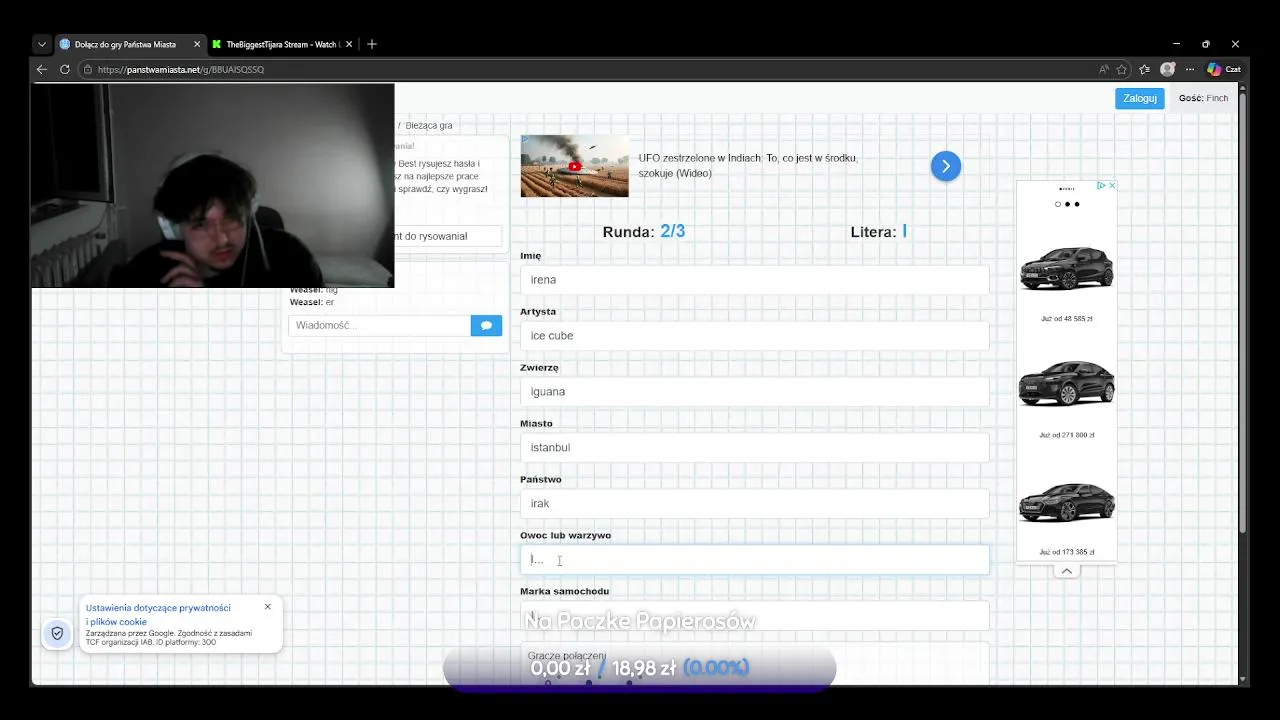The height and width of the screenshot is (720, 1280).
Task: Click in the Imię field with irena
Action: [x=754, y=280]
